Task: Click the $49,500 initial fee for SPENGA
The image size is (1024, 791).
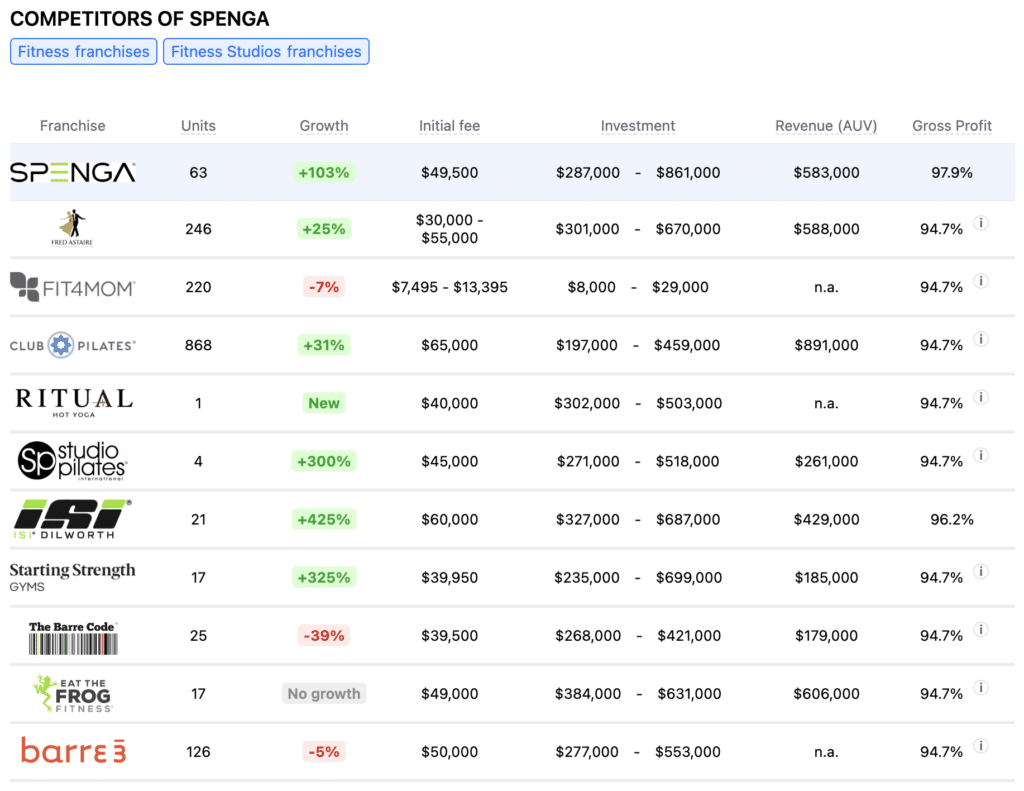Action: coord(449,172)
